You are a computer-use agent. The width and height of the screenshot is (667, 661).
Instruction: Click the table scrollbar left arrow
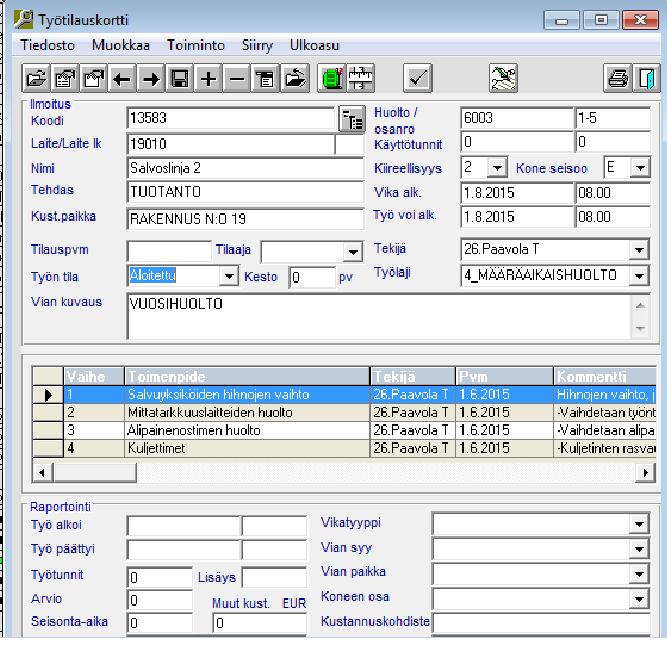tap(42, 472)
